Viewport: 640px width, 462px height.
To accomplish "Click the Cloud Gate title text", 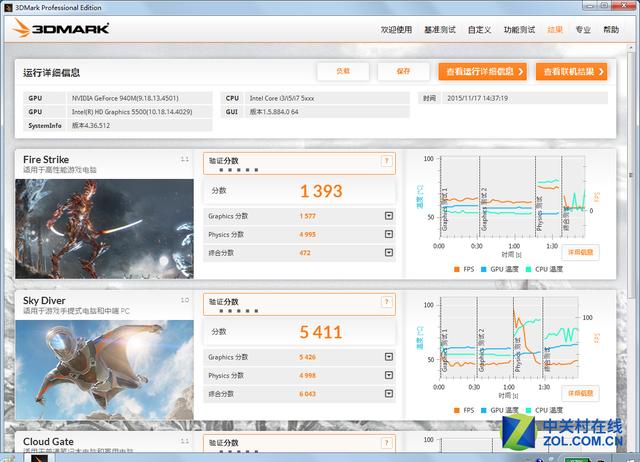I will (x=48, y=442).
